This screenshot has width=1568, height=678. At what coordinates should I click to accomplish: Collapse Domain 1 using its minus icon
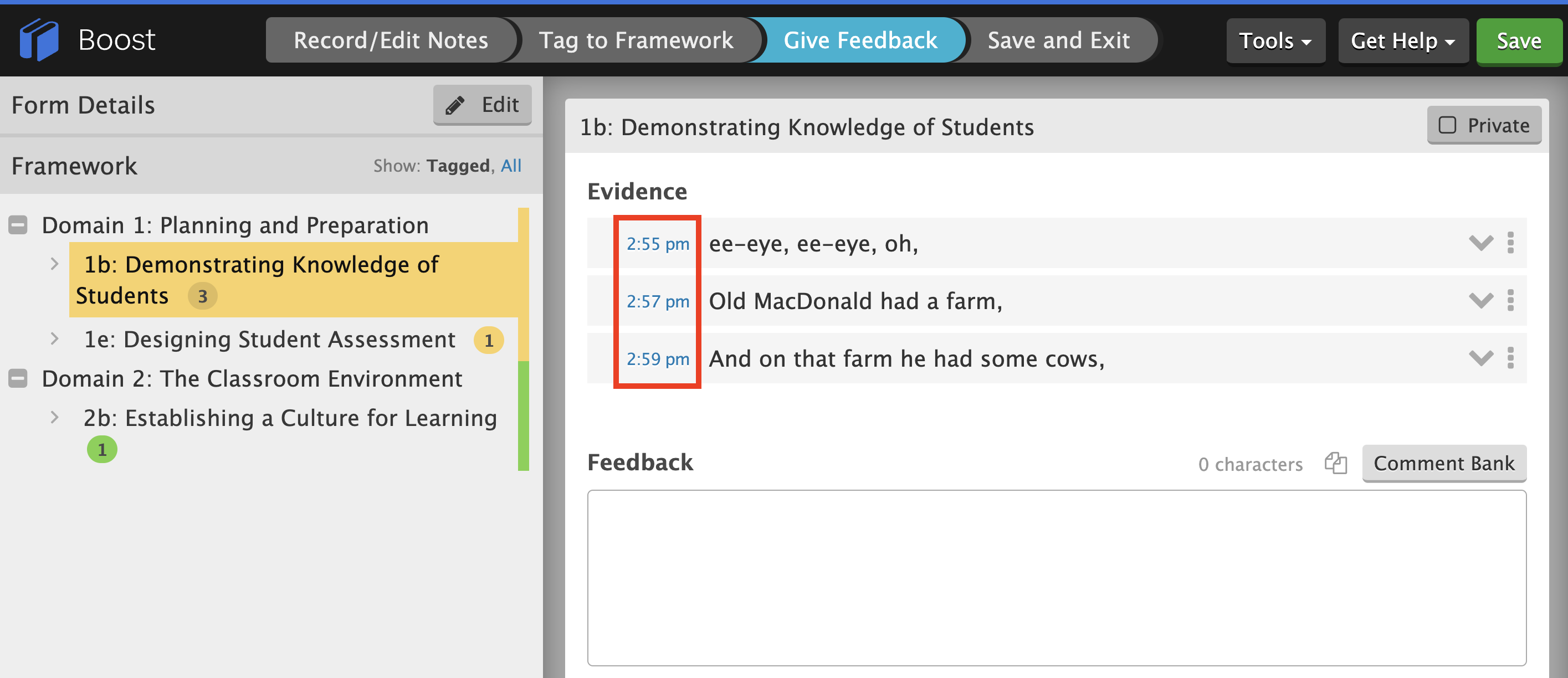pos(18,225)
